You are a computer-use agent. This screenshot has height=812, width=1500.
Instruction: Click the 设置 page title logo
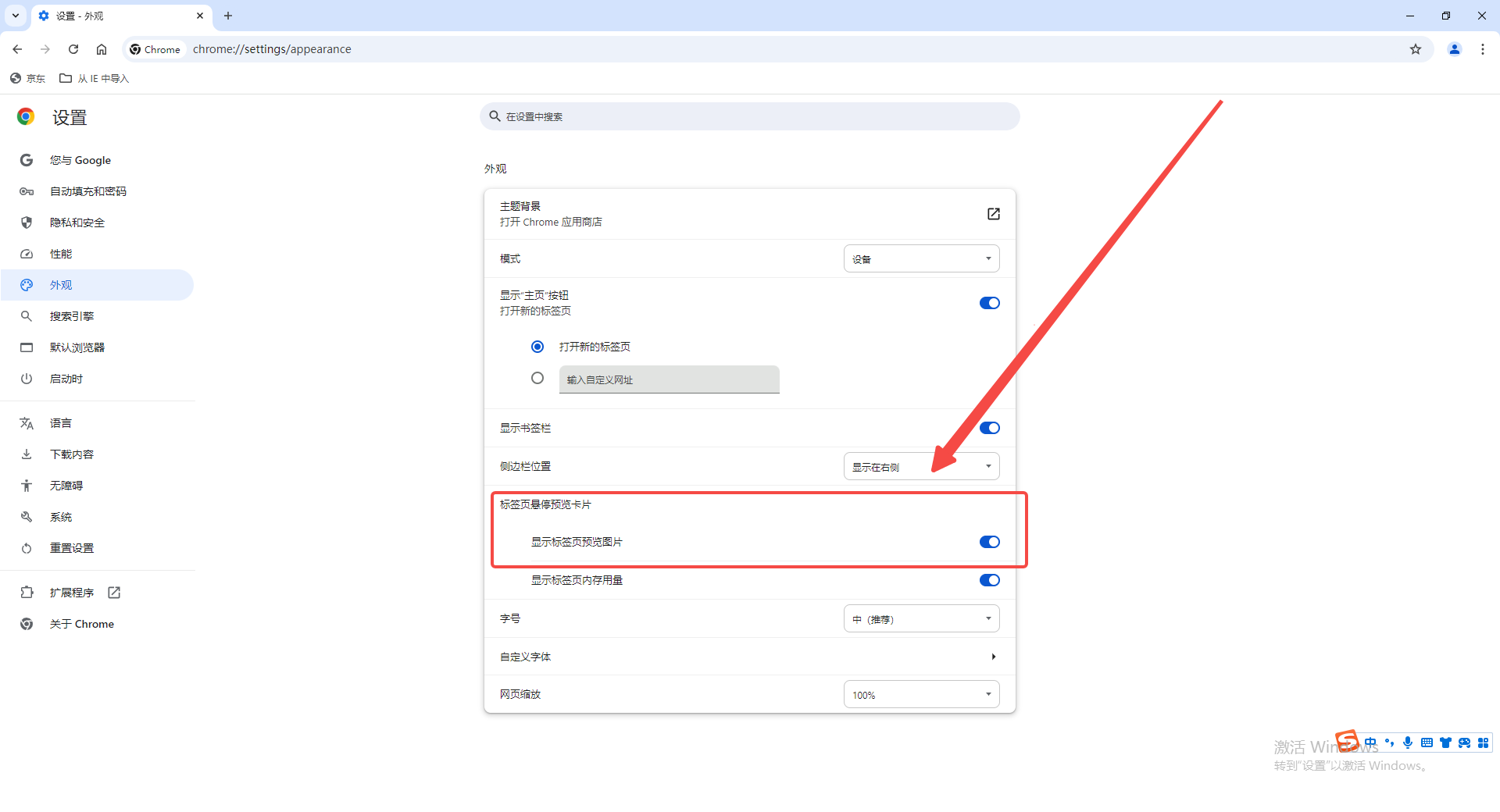tap(26, 117)
